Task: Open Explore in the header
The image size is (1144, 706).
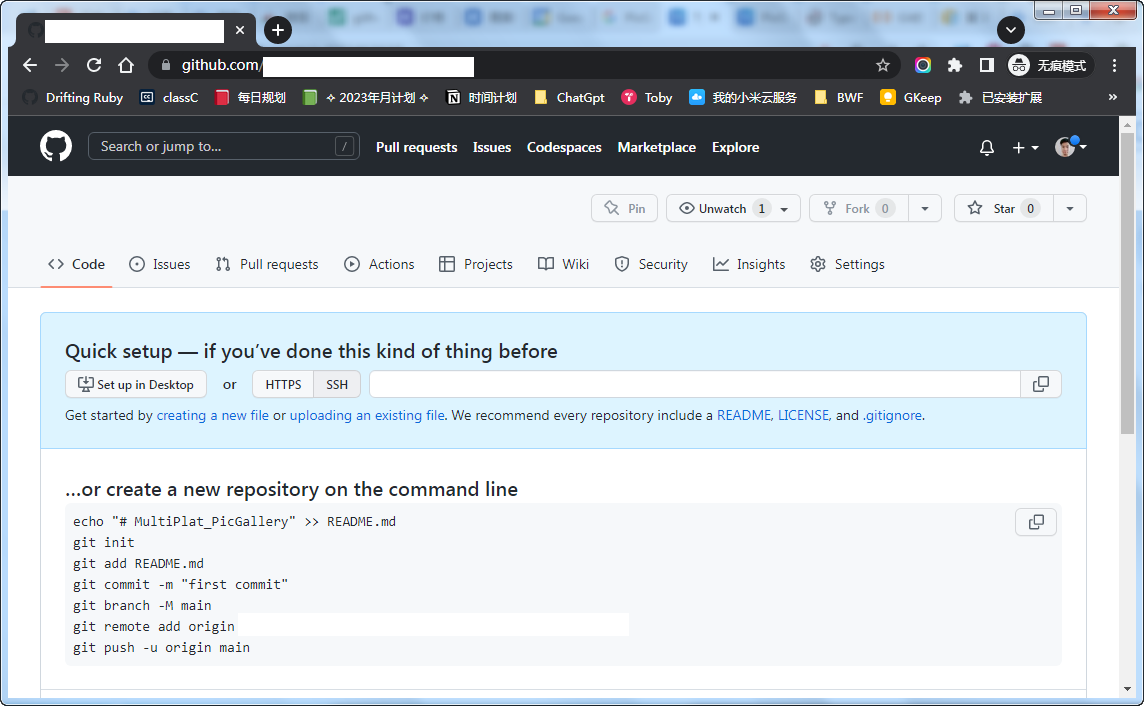Action: coord(735,147)
